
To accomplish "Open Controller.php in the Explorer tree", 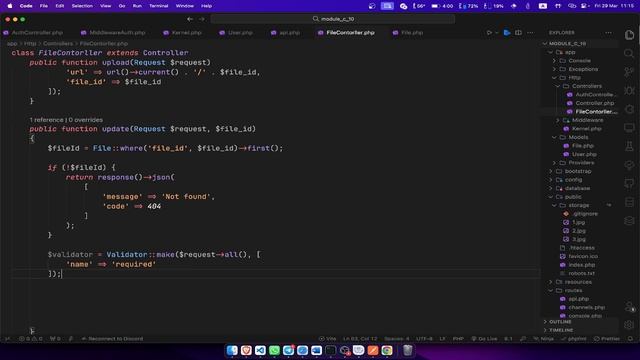I will (594, 103).
